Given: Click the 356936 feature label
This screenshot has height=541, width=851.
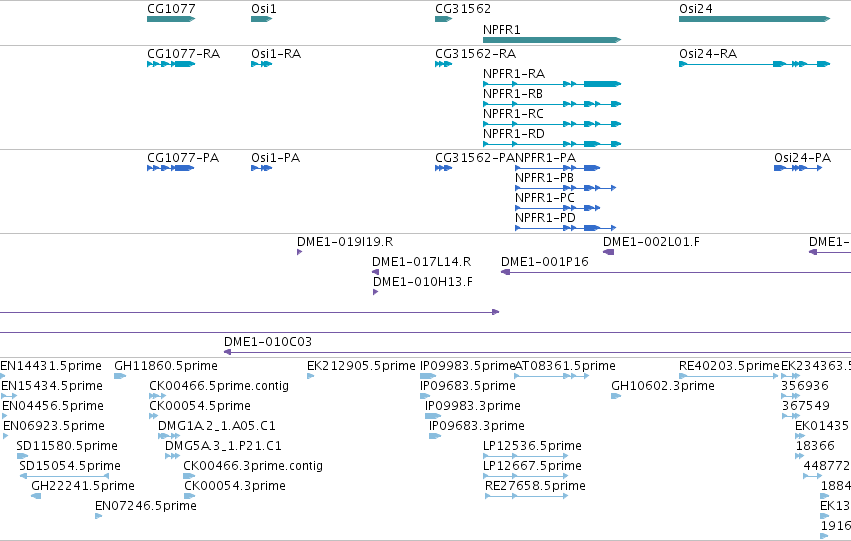Looking at the screenshot, I should click(x=805, y=386).
